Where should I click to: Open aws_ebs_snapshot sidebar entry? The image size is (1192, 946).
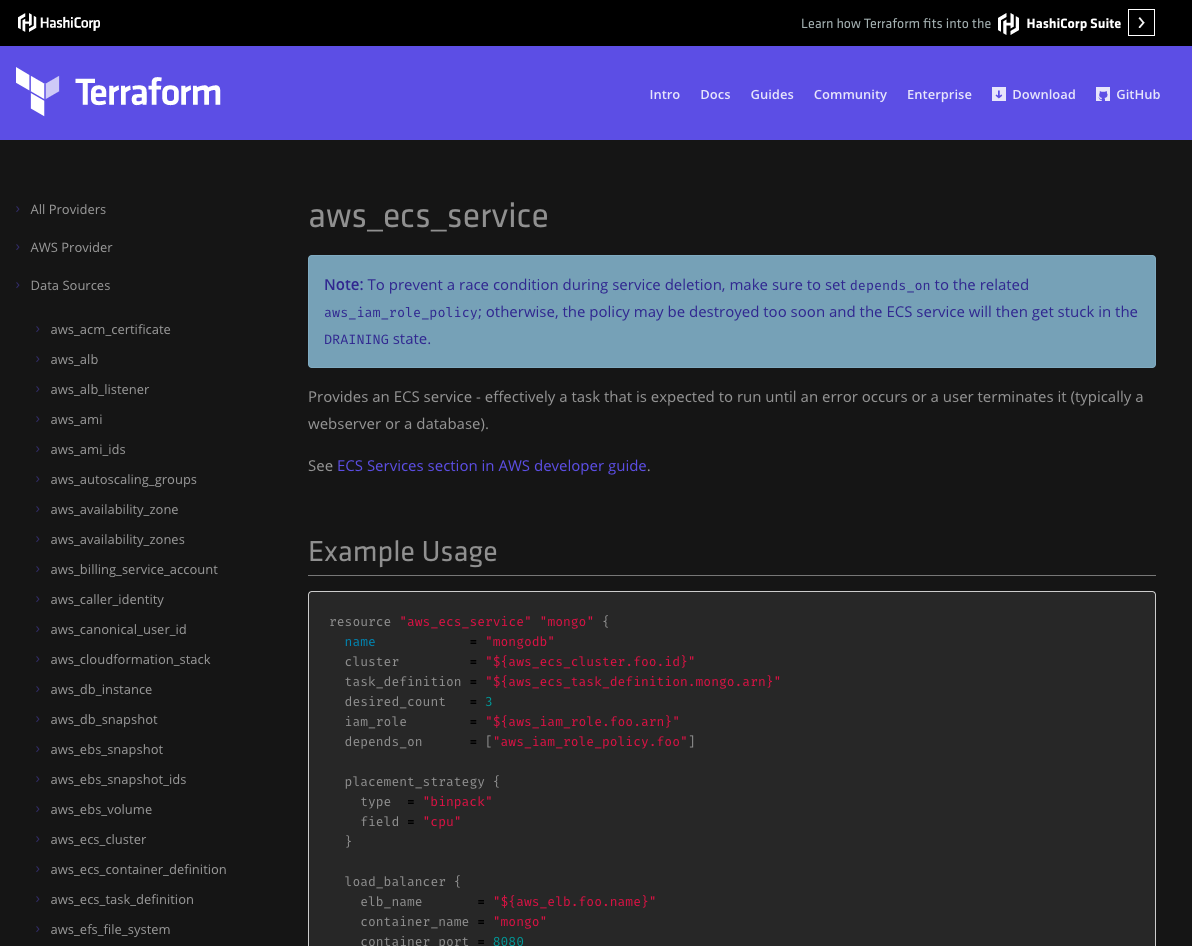pos(106,750)
